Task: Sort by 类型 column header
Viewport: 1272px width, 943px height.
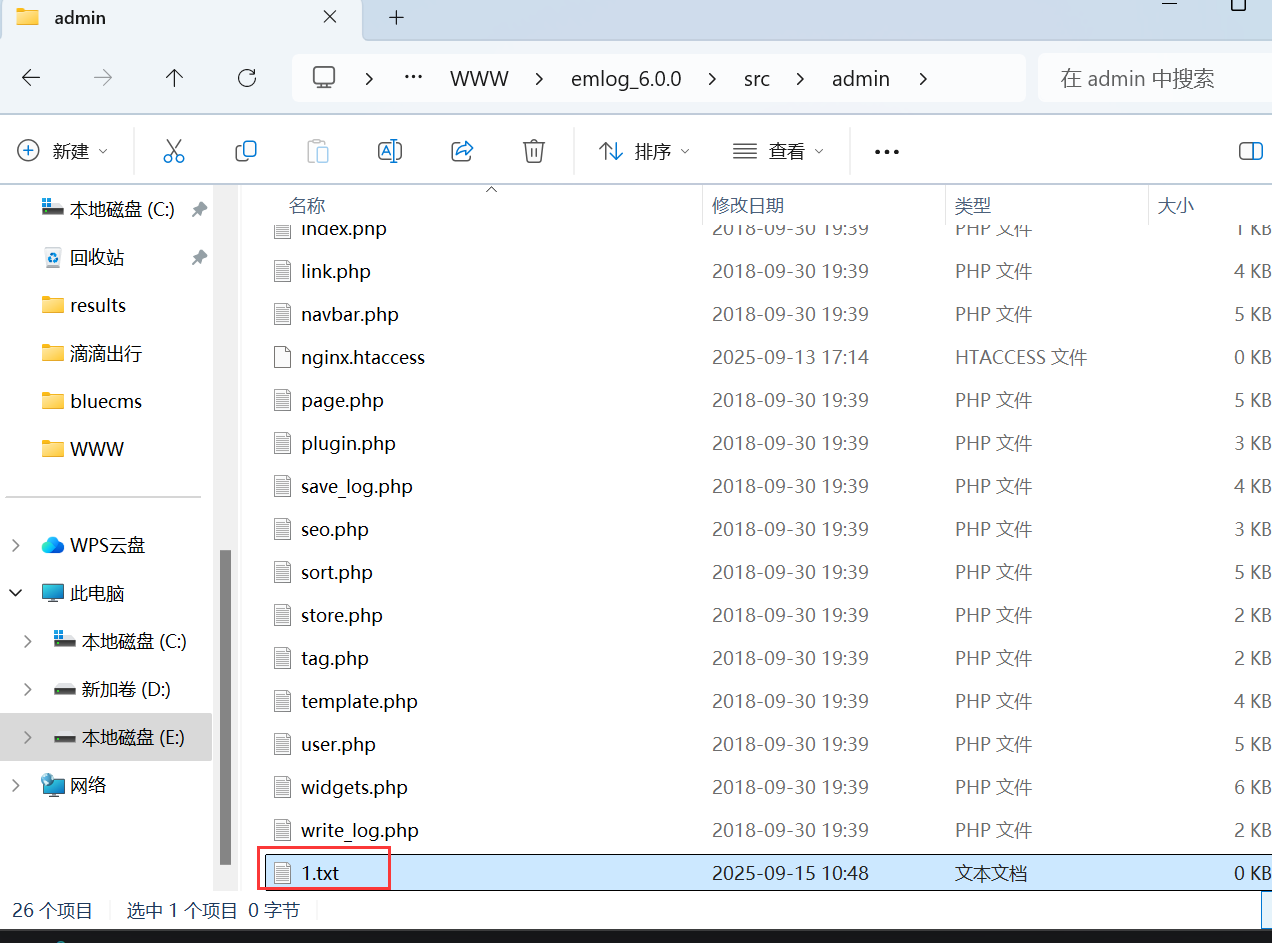Action: tap(973, 206)
